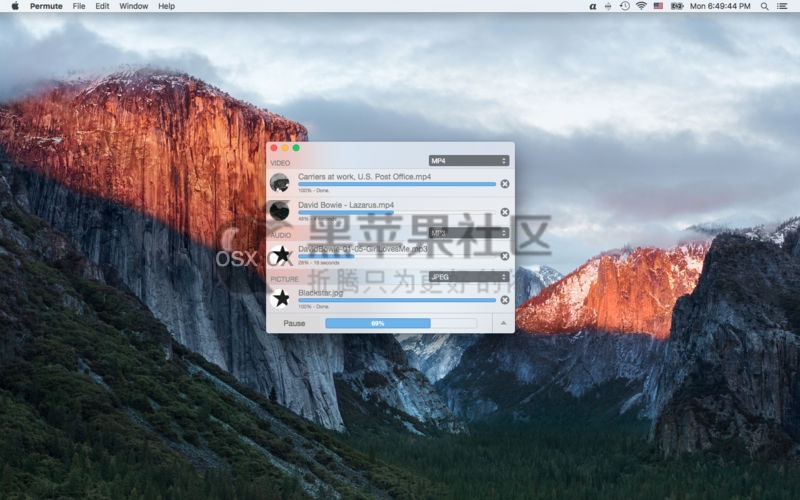Select the GirlLovesMe.mp3 file name

pyautogui.click(x=363, y=249)
